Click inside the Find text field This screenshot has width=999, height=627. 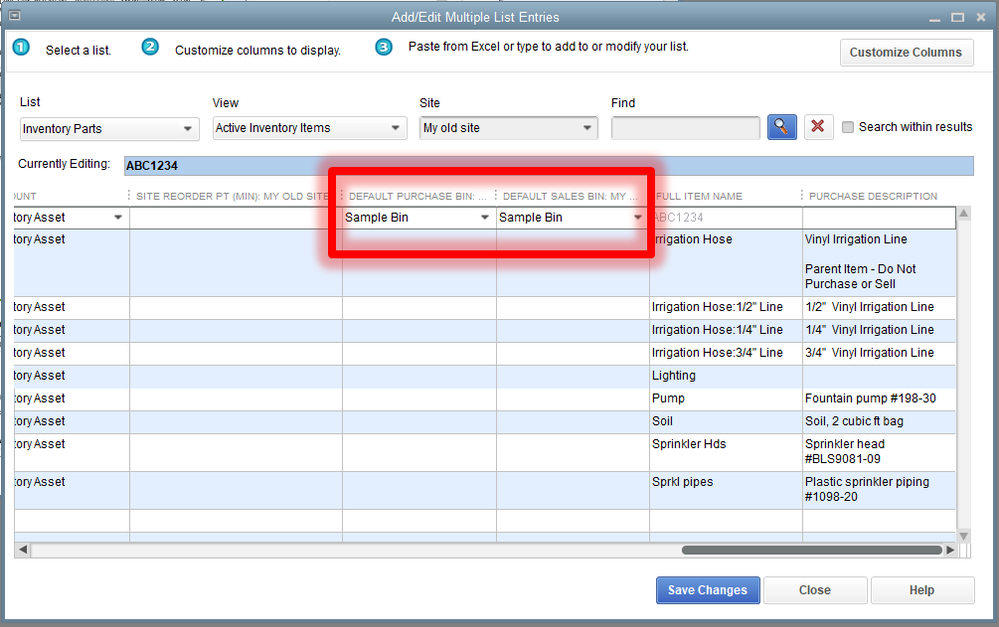685,128
